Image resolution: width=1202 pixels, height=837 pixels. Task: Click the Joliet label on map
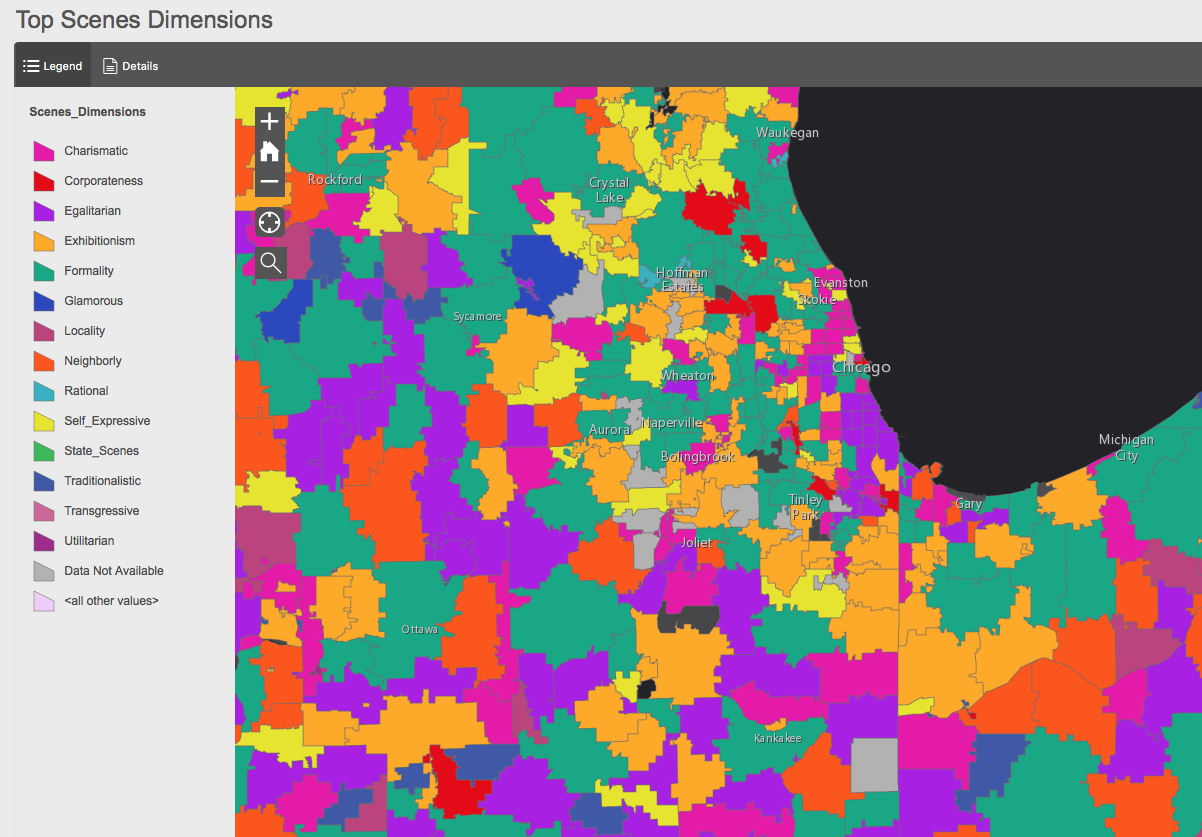(696, 542)
